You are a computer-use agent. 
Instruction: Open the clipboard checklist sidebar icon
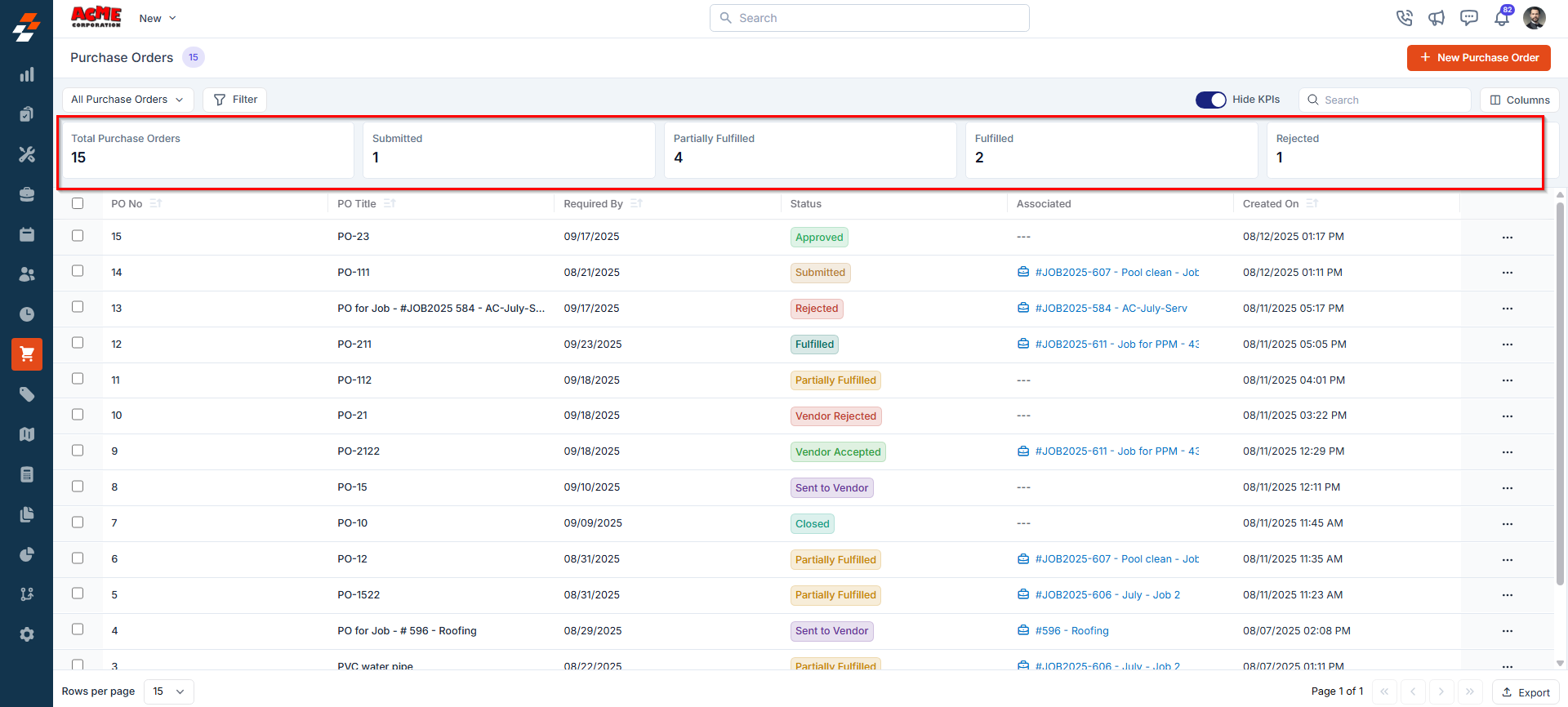coord(27,114)
